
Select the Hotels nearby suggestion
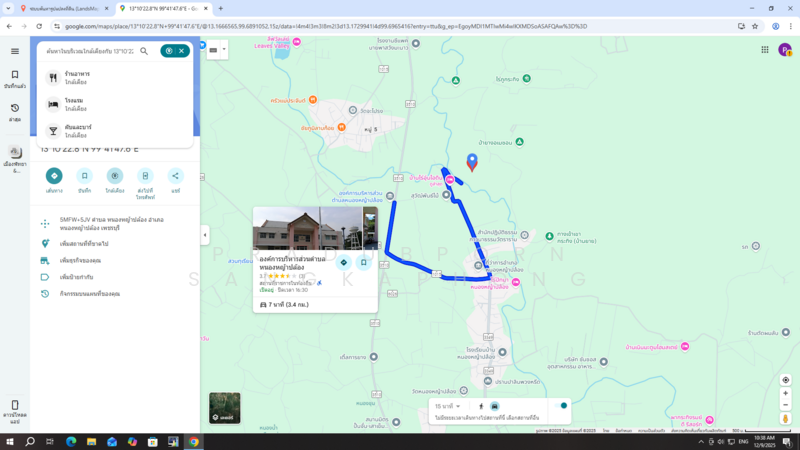point(75,105)
